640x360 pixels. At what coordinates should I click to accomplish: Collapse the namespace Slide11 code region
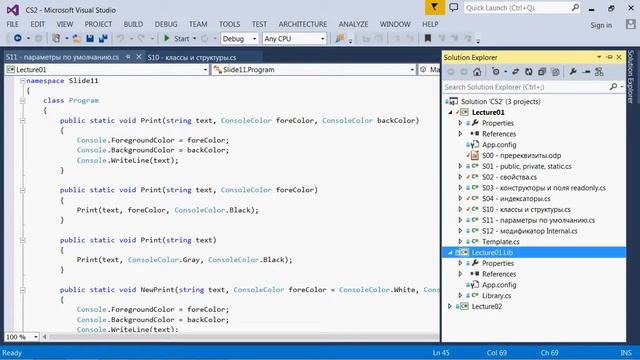[22, 81]
